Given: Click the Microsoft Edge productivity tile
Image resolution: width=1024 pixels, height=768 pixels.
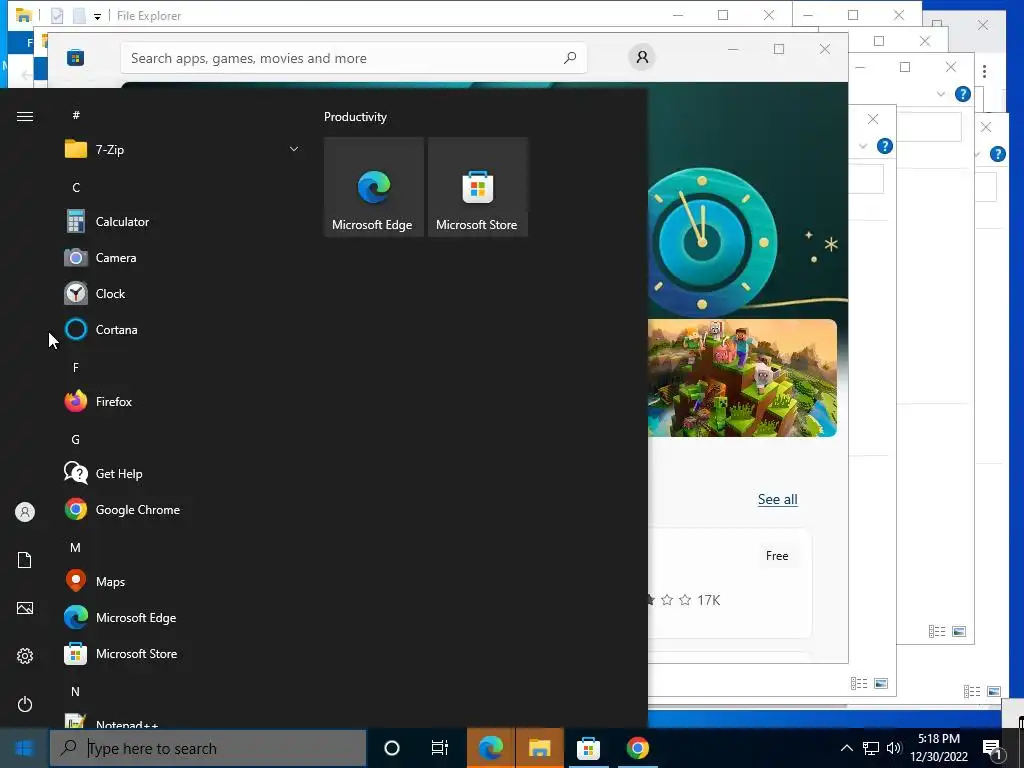Looking at the screenshot, I should [374, 187].
